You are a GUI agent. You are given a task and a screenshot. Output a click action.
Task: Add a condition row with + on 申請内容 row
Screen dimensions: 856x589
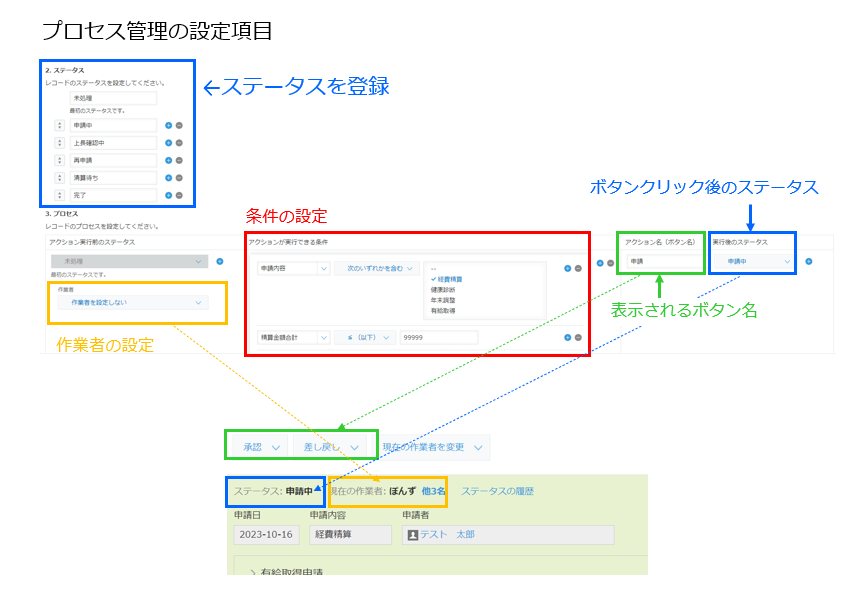click(567, 268)
